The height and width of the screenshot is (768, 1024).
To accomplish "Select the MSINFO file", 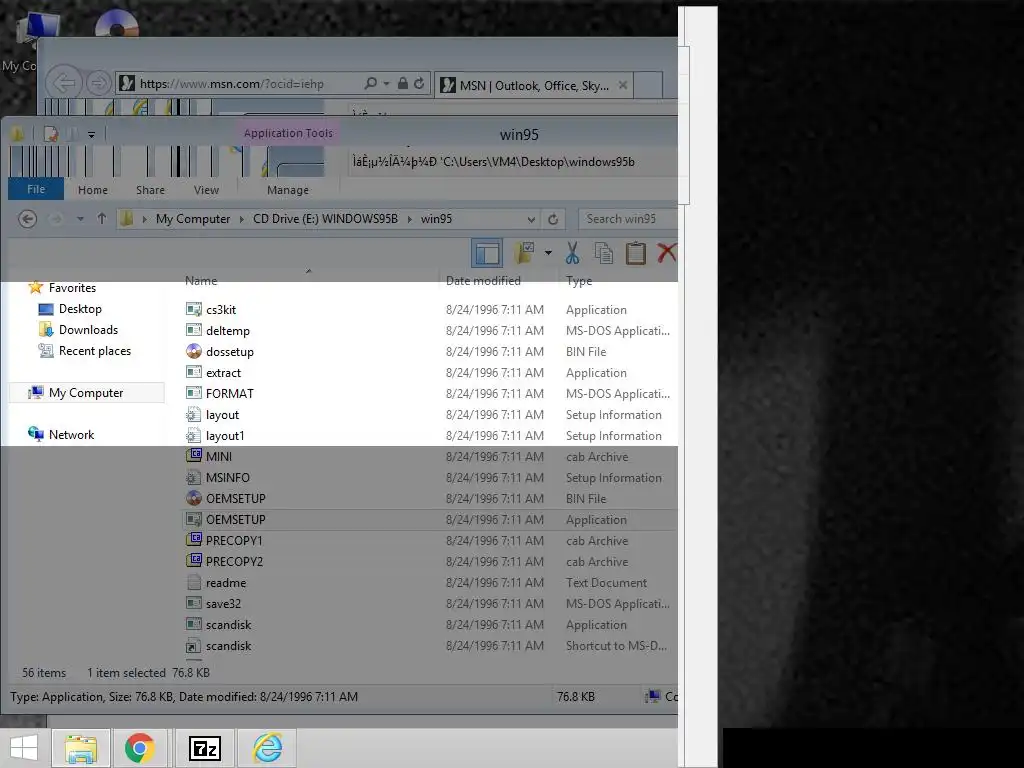I will pos(227,477).
